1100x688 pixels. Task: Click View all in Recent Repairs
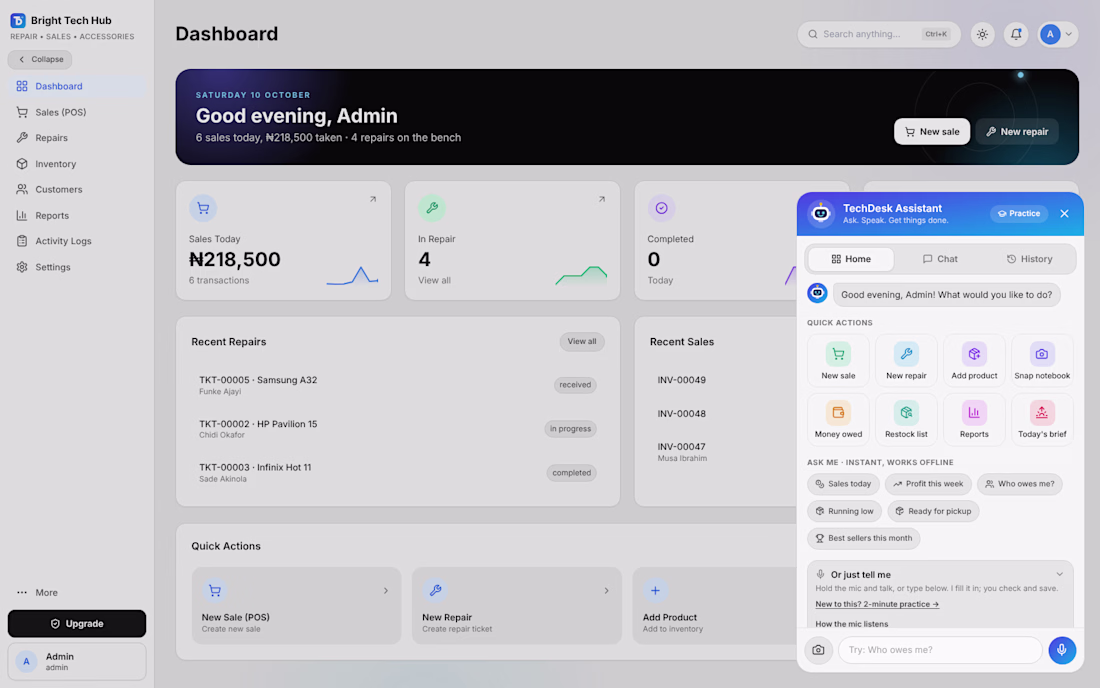(582, 342)
